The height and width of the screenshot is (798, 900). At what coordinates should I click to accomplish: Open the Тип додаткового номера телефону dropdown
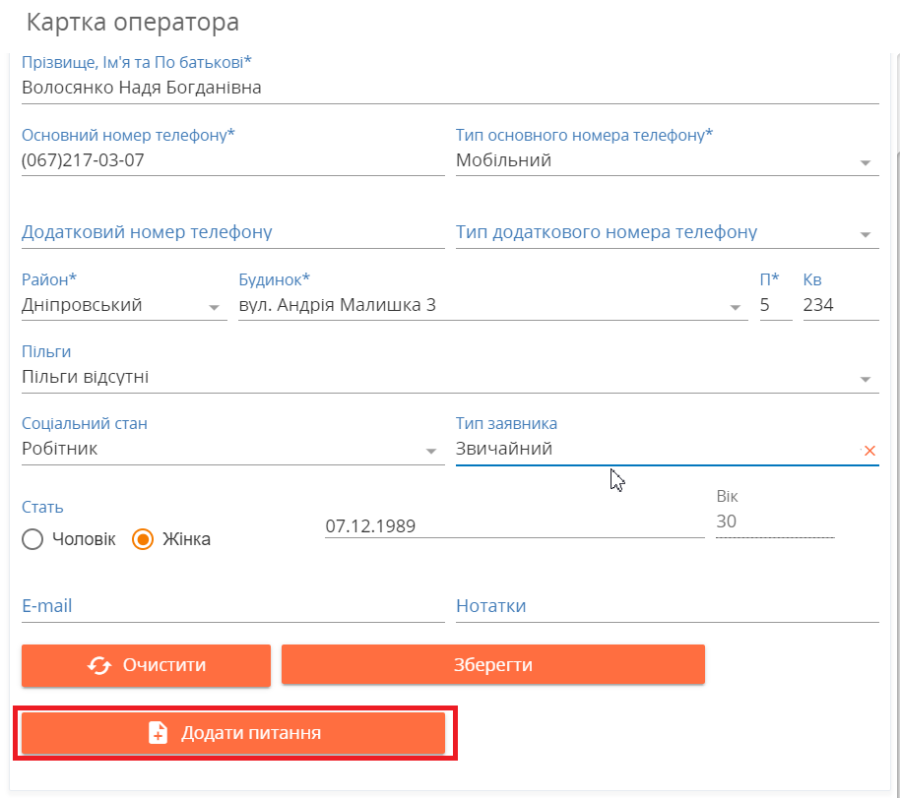click(667, 233)
